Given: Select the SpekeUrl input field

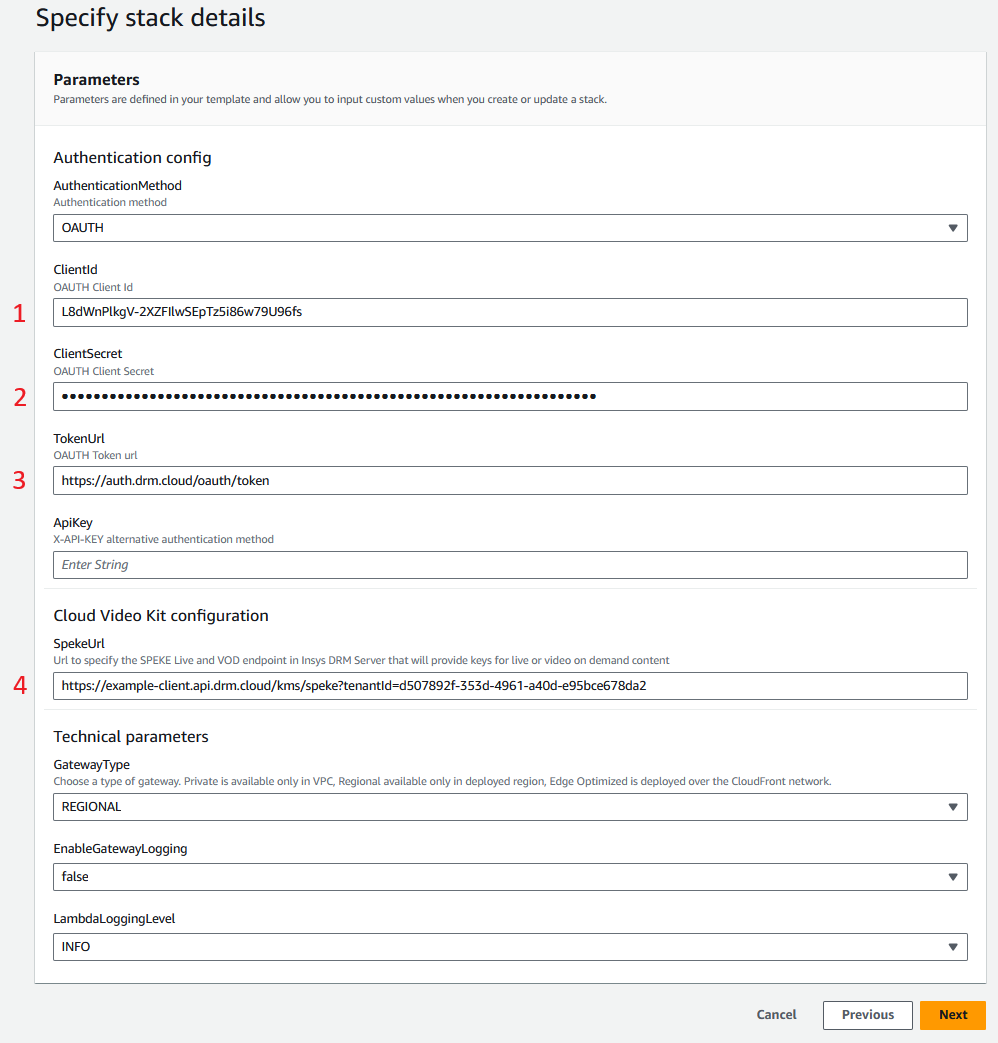Looking at the screenshot, I should pyautogui.click(x=509, y=686).
